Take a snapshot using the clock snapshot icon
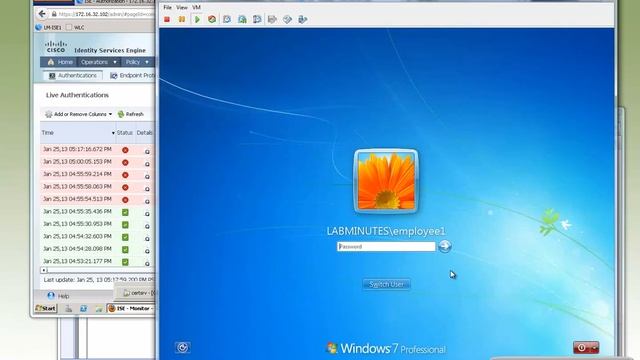The width and height of the screenshot is (640, 360). pos(227,19)
